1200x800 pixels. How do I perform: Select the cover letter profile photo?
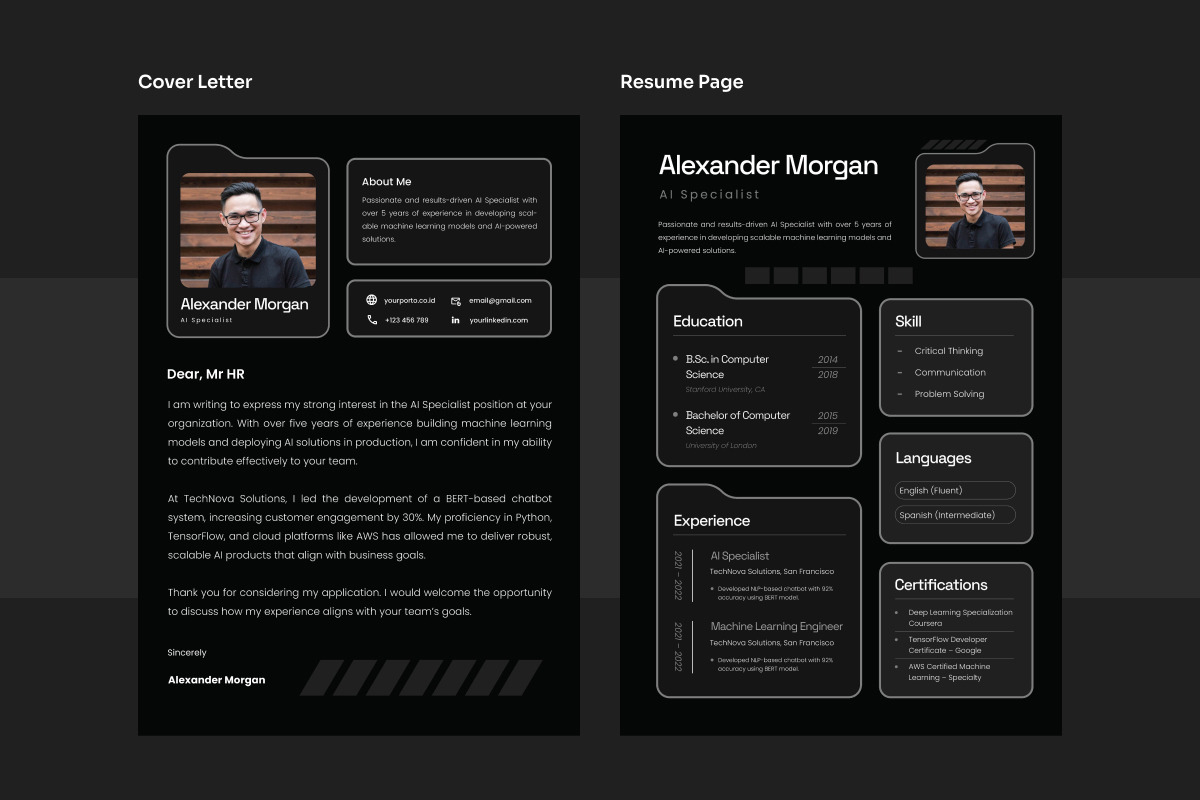coord(248,230)
